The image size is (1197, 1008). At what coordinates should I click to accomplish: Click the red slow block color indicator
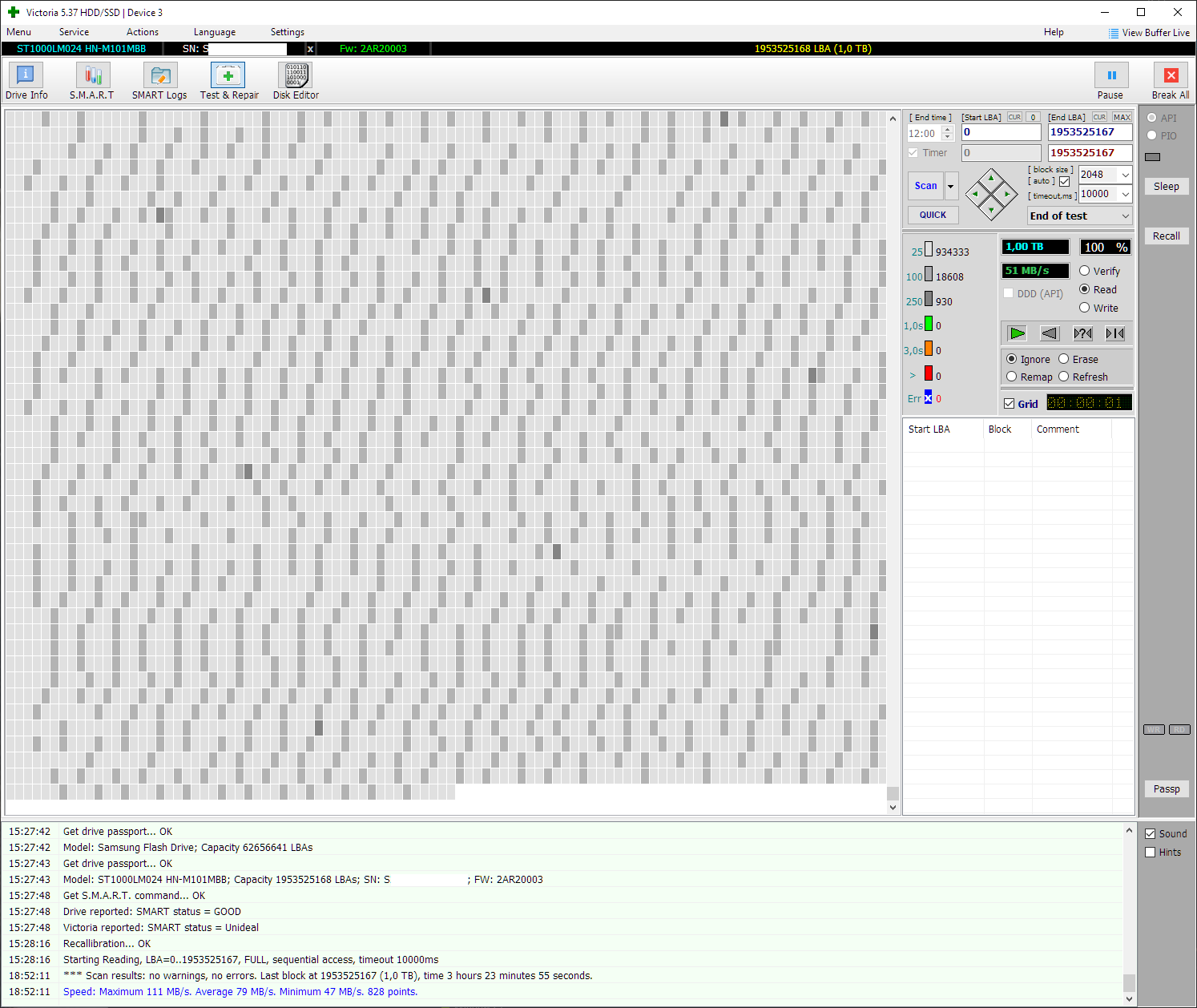929,373
